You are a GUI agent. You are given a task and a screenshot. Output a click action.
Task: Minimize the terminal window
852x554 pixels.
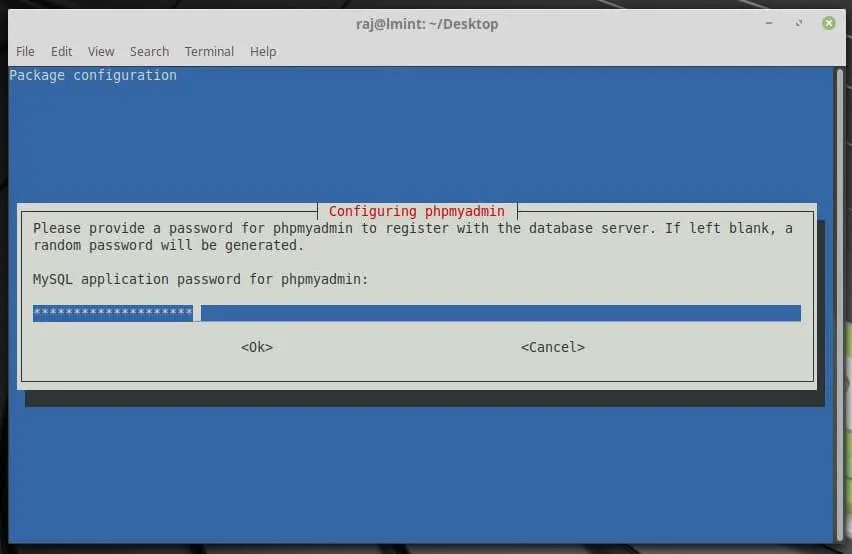769,23
